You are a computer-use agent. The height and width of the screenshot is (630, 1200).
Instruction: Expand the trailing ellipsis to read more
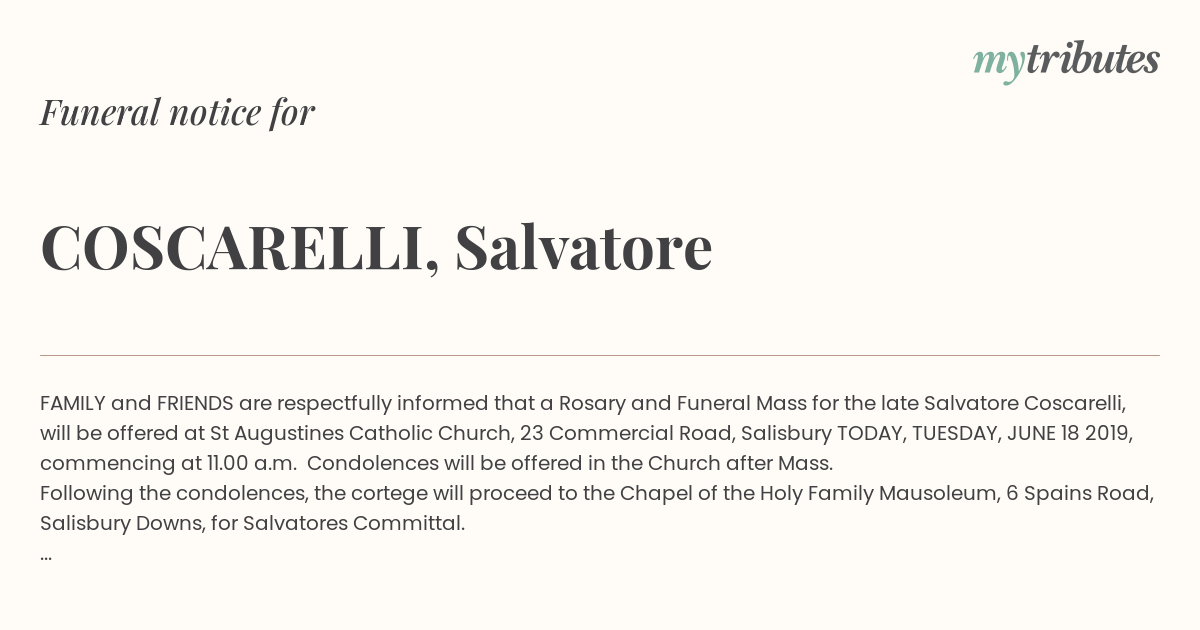click(x=46, y=555)
